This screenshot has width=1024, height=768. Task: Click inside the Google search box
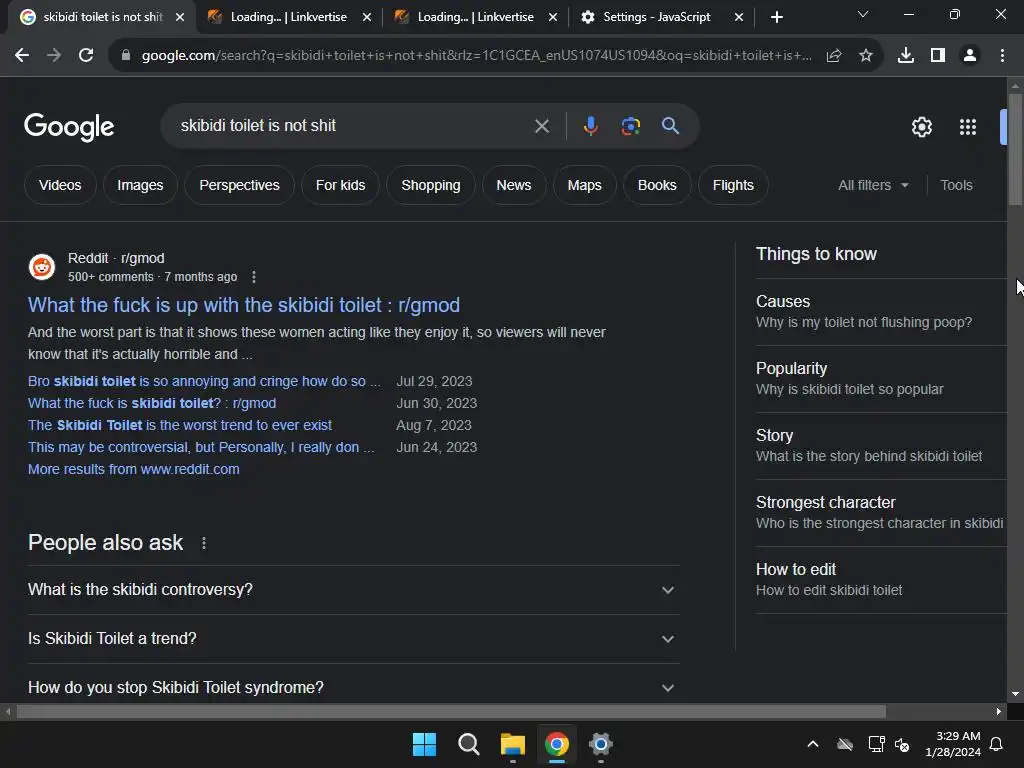click(x=353, y=126)
